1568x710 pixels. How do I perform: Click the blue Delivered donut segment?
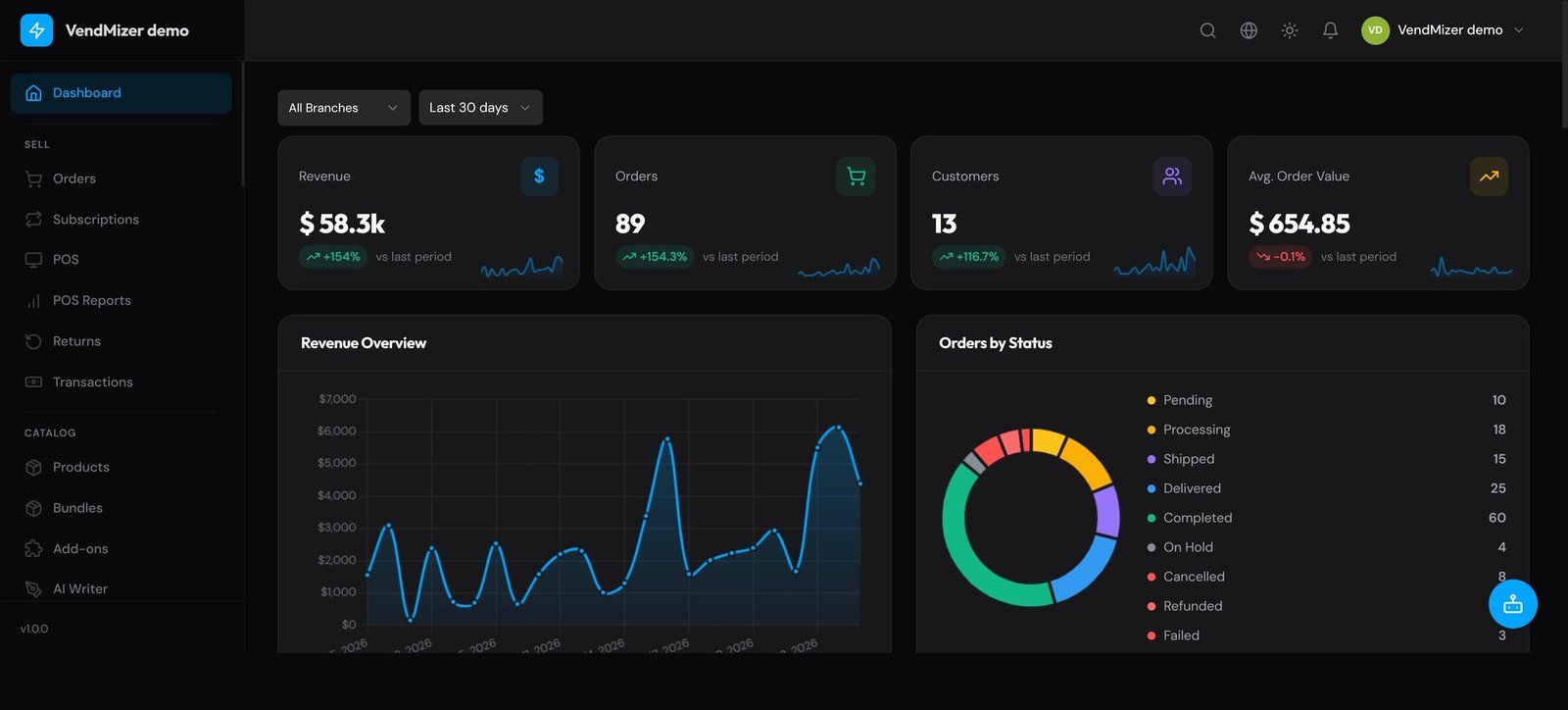tap(1086, 572)
